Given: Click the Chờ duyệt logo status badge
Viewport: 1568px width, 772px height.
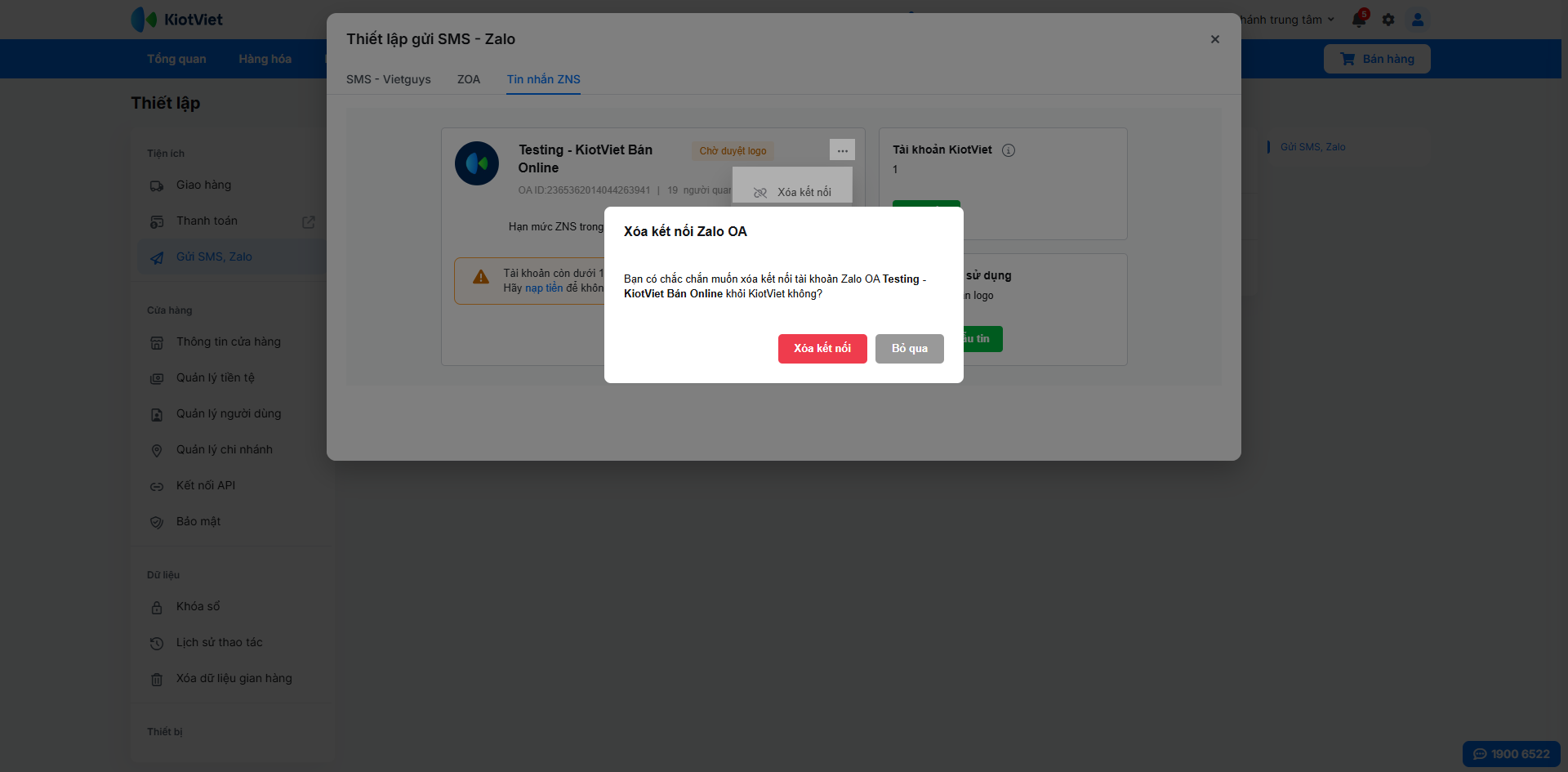Looking at the screenshot, I should [733, 151].
